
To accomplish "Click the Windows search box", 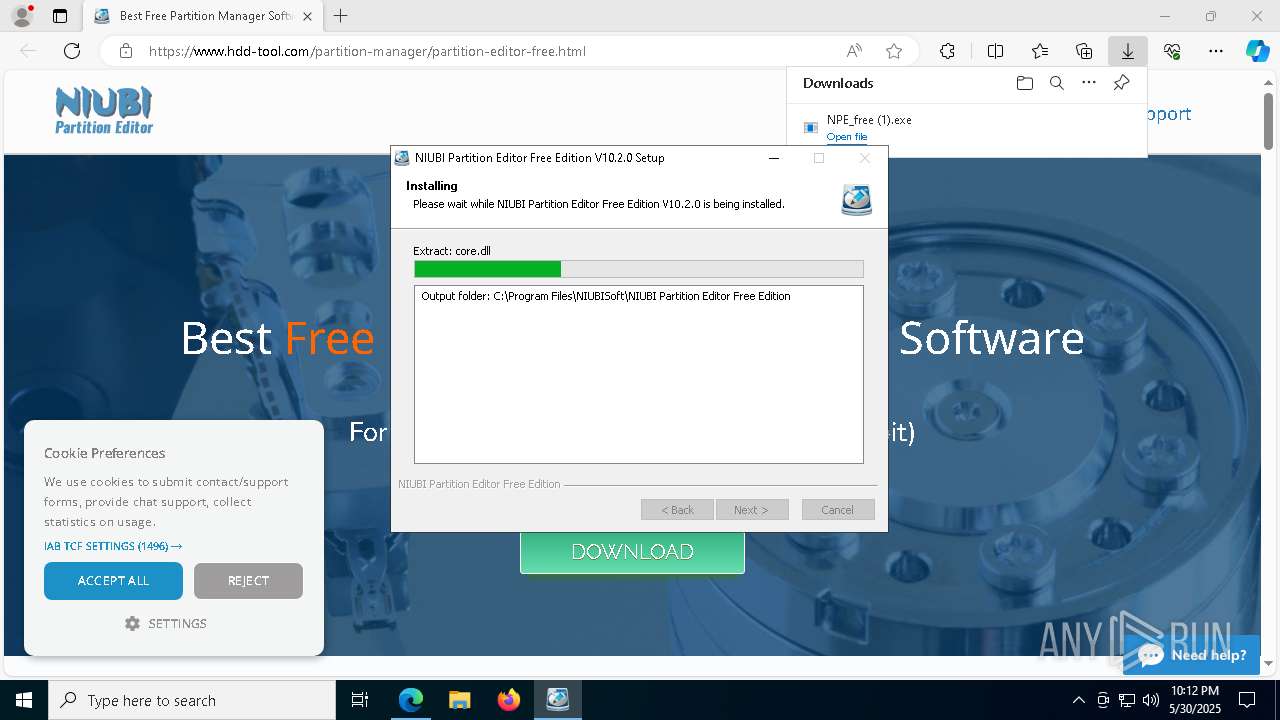I will point(192,700).
